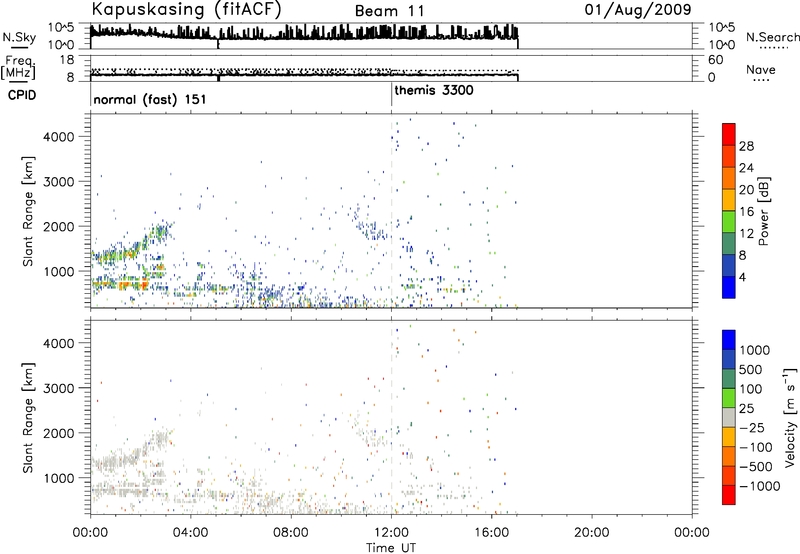Viewport: 800px width, 554px height.
Task: Click the 'Freq. [MHz]' axis label
Action: (18, 67)
